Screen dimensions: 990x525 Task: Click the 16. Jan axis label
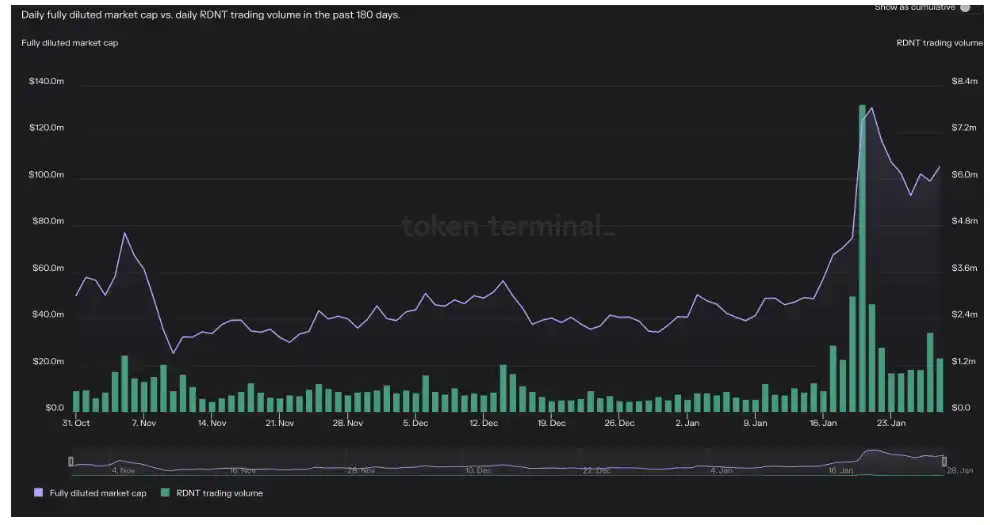(x=823, y=423)
